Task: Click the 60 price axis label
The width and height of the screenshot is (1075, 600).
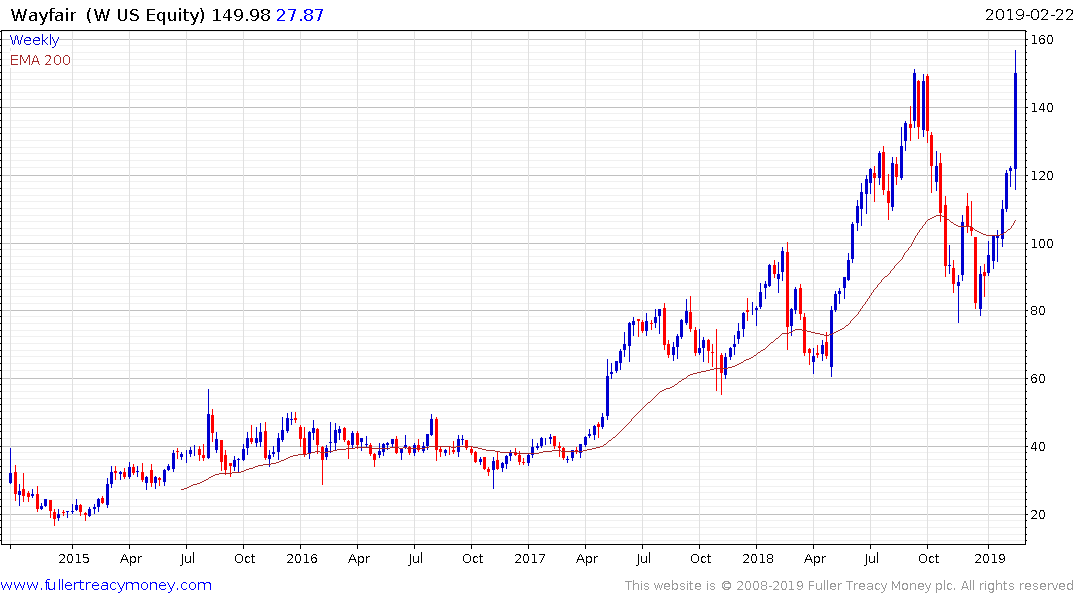Action: pos(1038,379)
